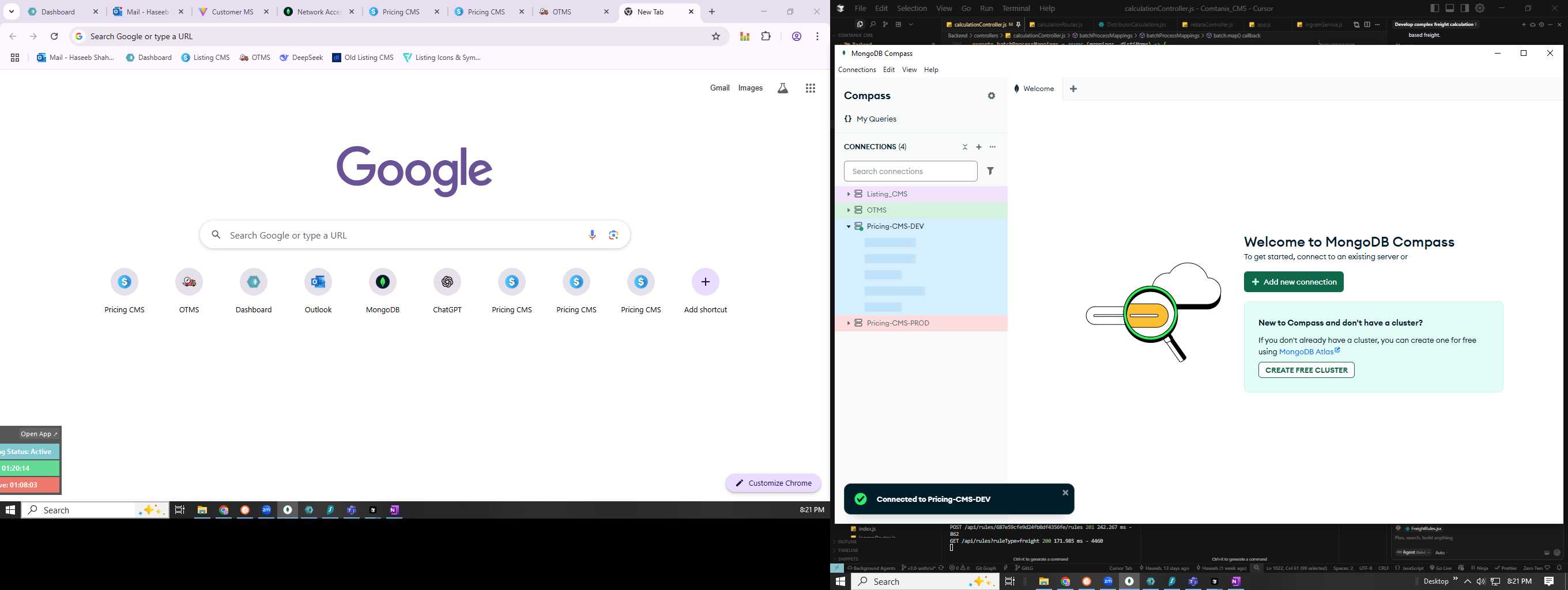Open the Google apps grid icon
Viewport: 1568px width, 590px height.
[x=810, y=88]
